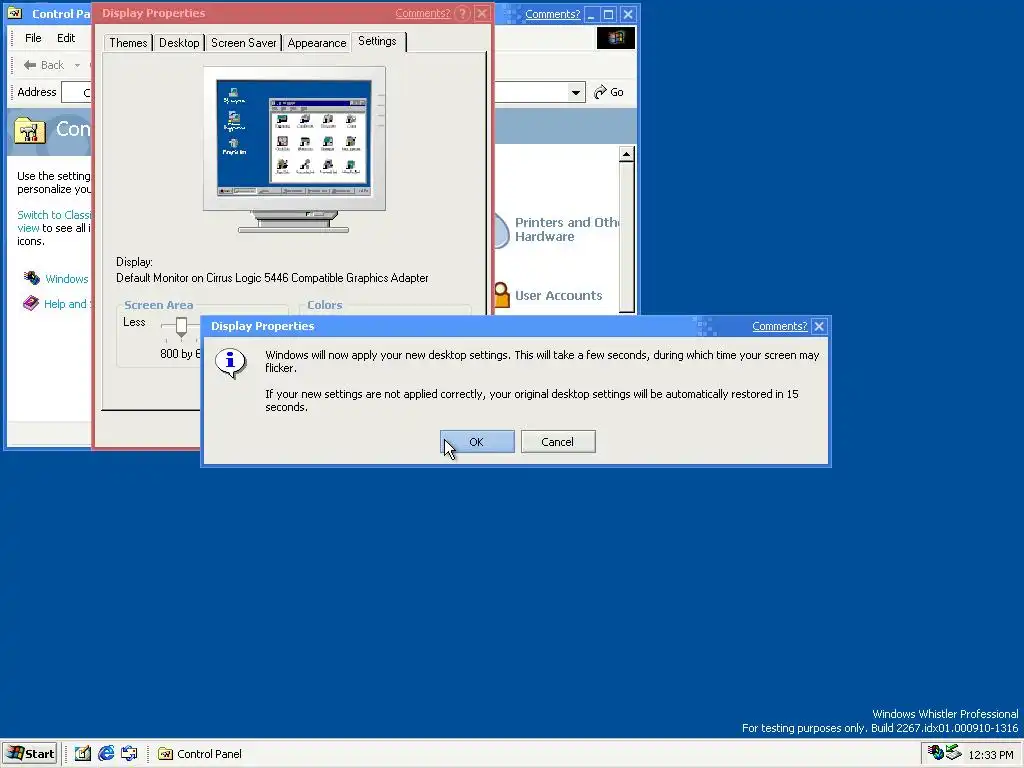Click the Control Panel folder icon in the header
Viewport: 1024px width, 768px height.
[x=30, y=130]
